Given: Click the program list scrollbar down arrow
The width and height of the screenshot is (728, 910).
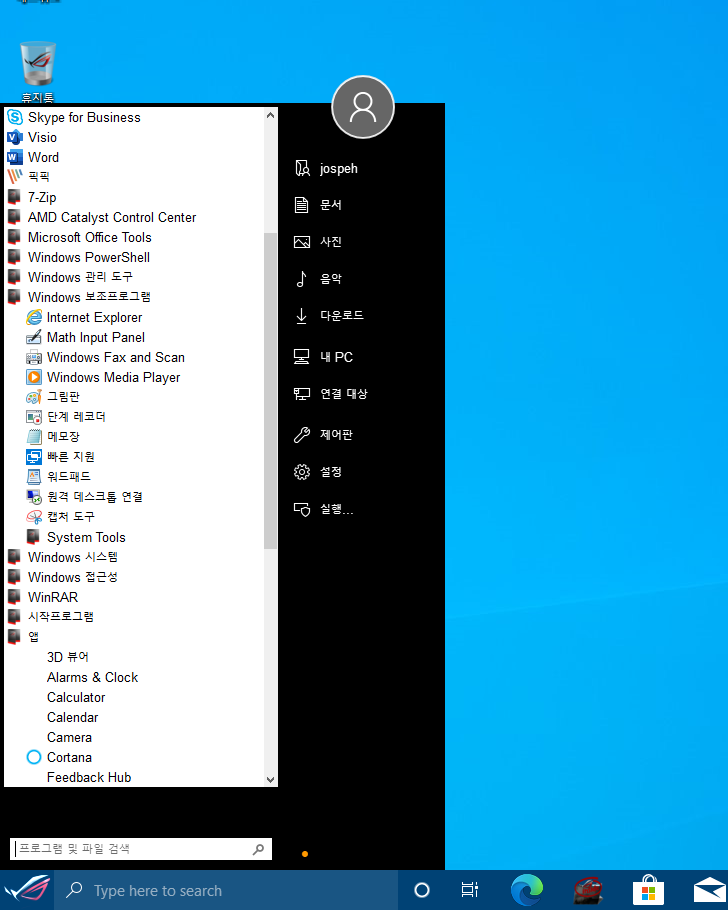Looking at the screenshot, I should pos(271,780).
